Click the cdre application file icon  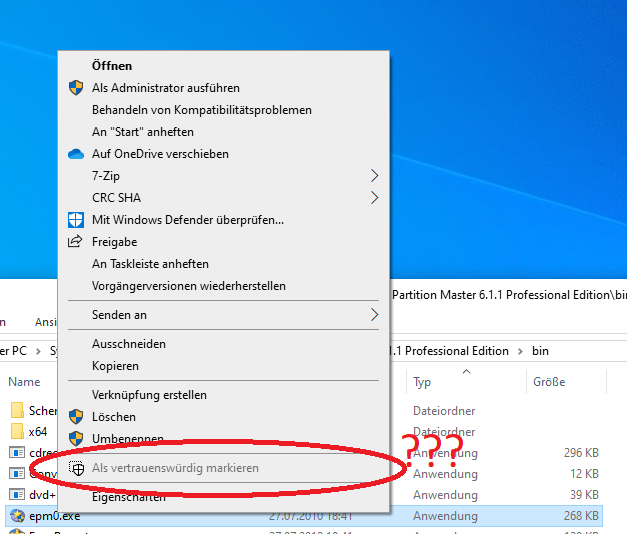point(17,453)
